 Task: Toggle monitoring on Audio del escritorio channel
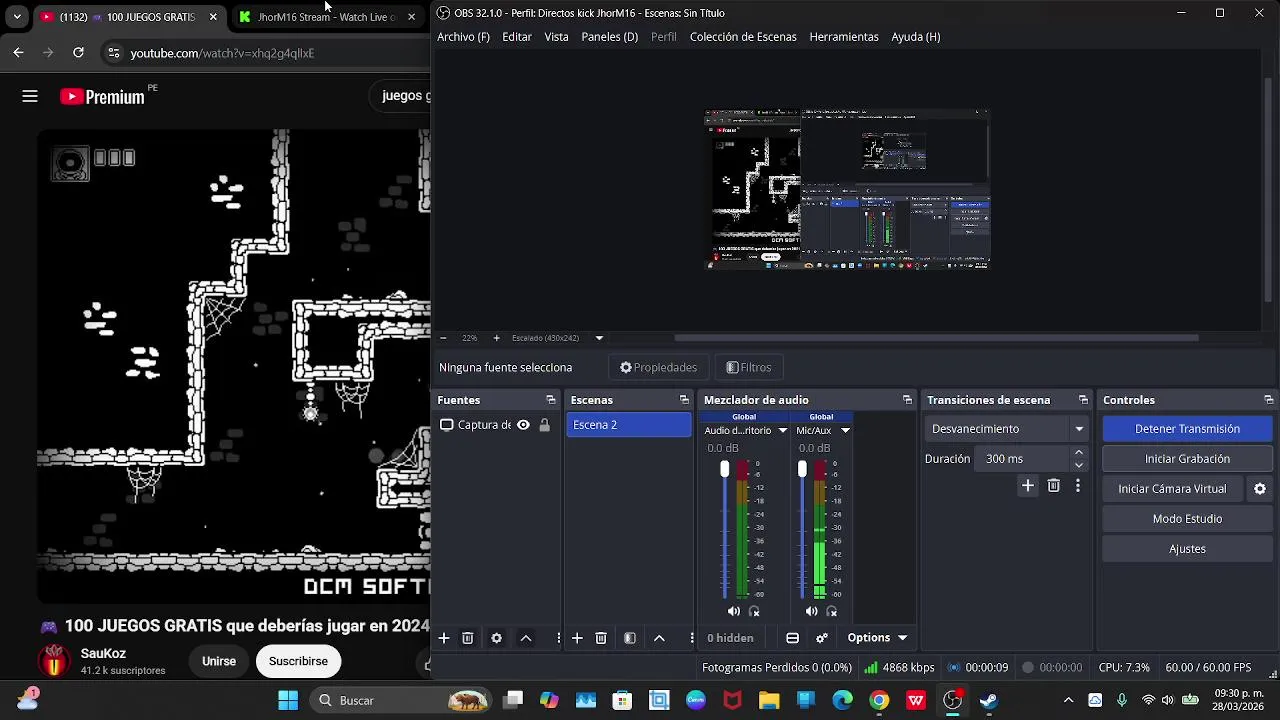[754, 611]
